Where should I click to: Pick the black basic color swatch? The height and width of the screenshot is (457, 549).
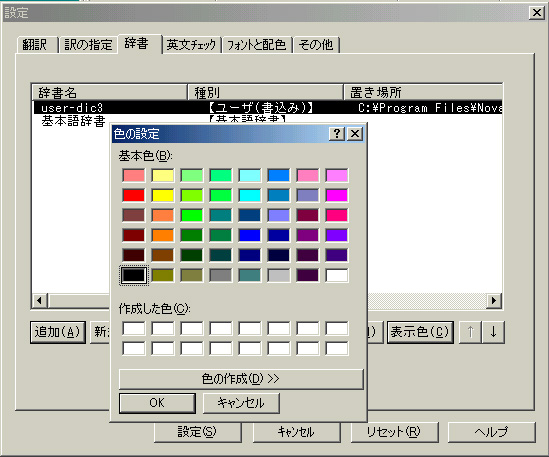(134, 275)
